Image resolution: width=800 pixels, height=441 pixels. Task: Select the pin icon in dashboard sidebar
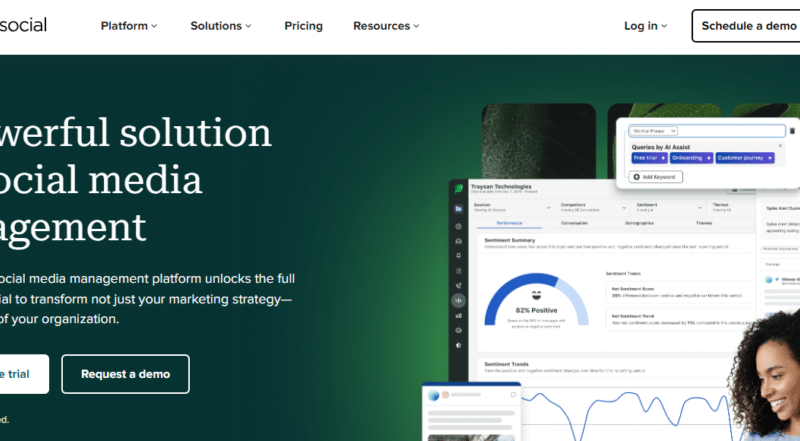(459, 255)
